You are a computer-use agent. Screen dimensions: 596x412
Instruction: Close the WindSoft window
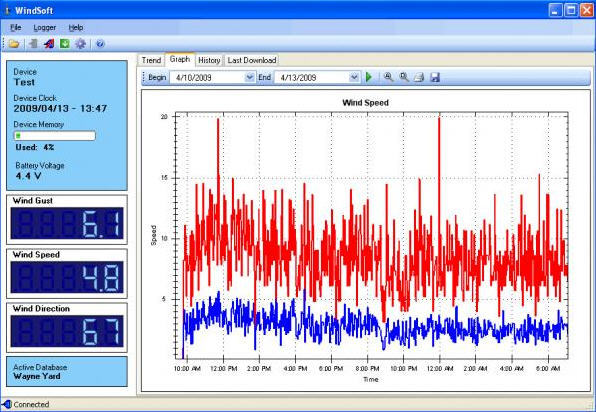pos(586,11)
